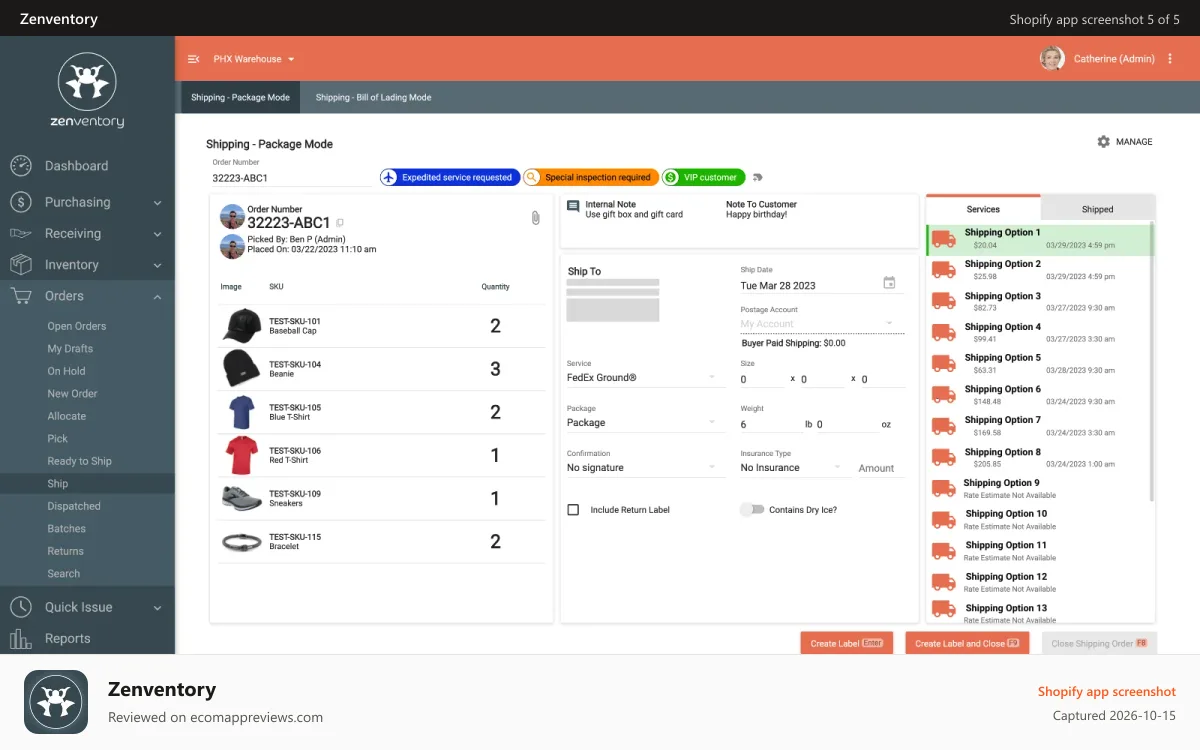The height and width of the screenshot is (750, 1200).
Task: Open attachments paperclip icon
Action: (535, 218)
